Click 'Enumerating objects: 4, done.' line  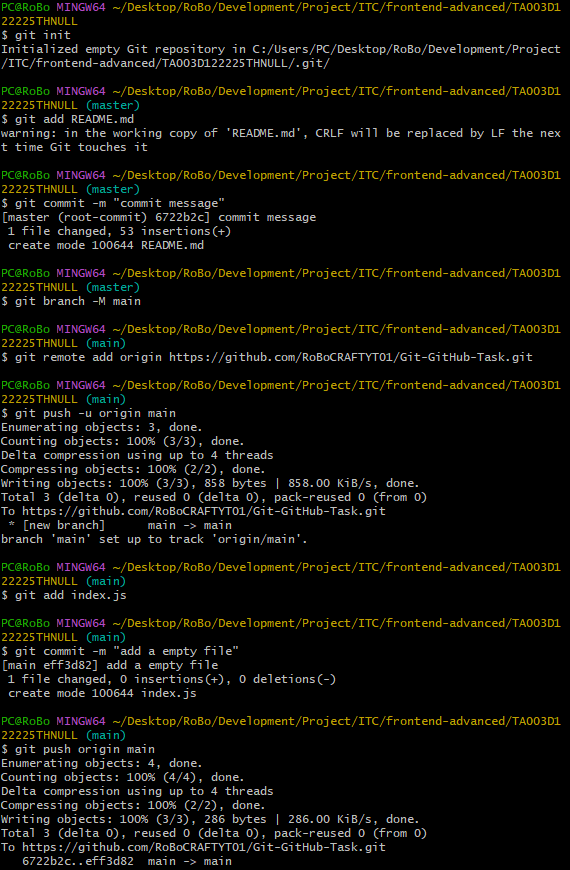(102, 763)
